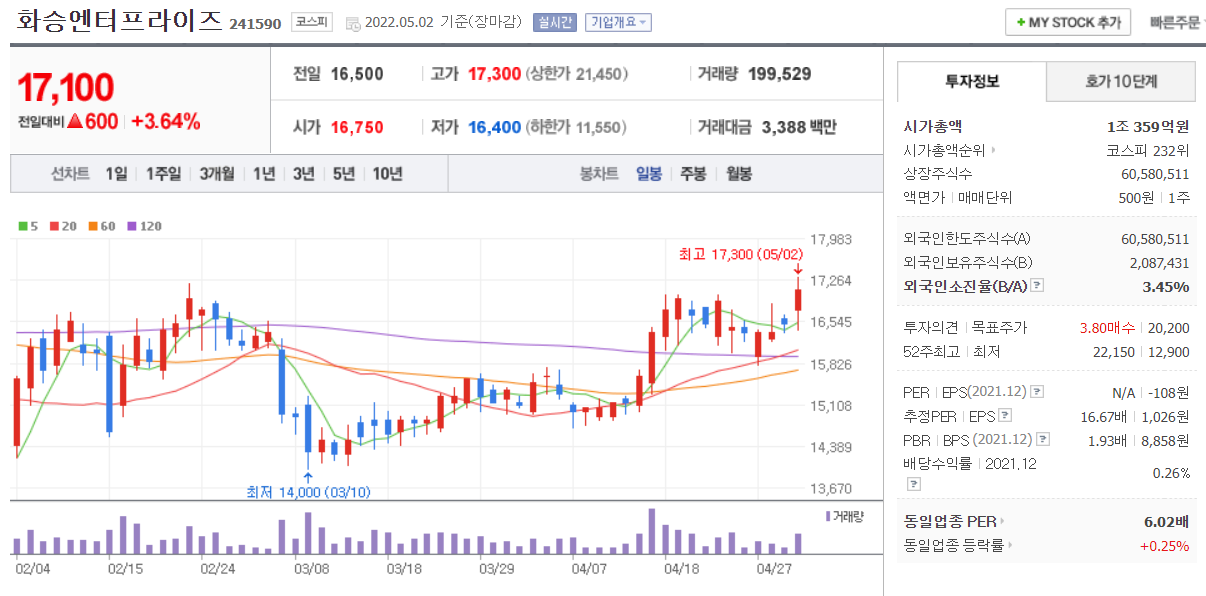Click the orange 60-day moving average legend marker
The width and height of the screenshot is (1206, 596).
tap(92, 226)
